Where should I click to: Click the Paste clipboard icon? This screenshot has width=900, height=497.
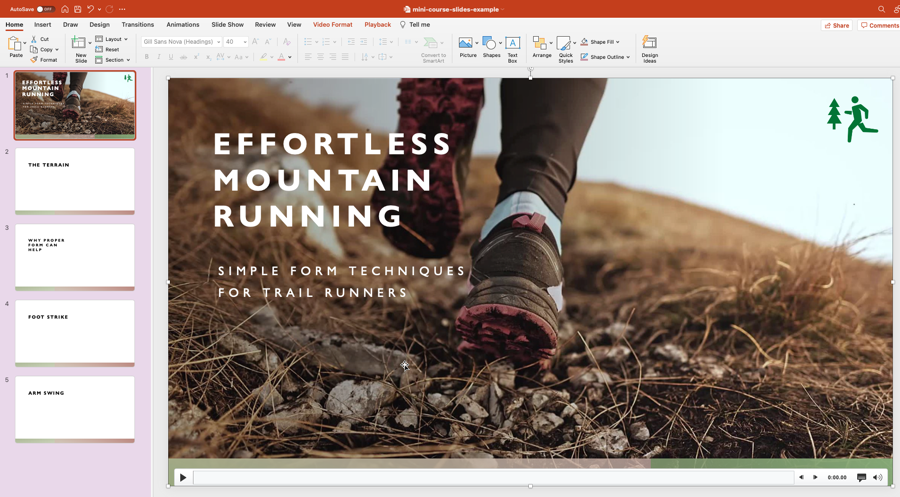[15, 44]
